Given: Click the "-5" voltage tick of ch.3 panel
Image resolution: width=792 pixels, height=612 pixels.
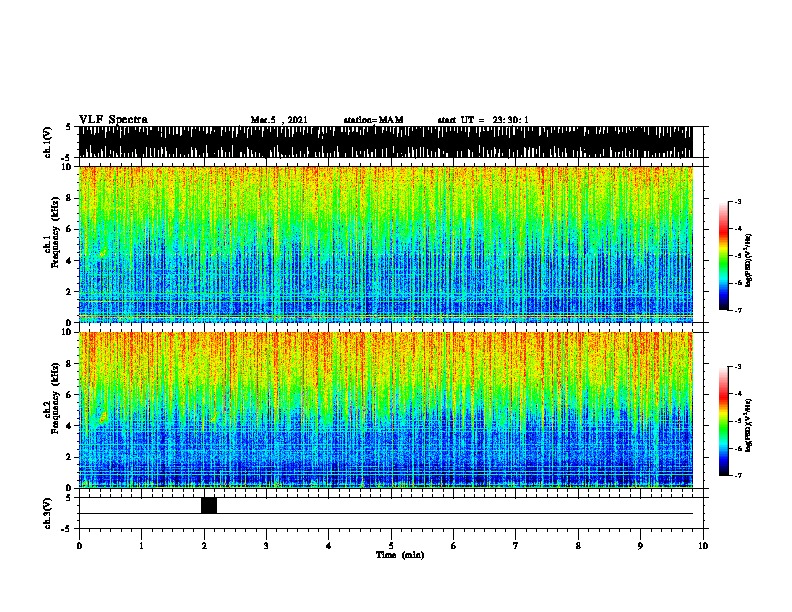Looking at the screenshot, I should tap(67, 529).
